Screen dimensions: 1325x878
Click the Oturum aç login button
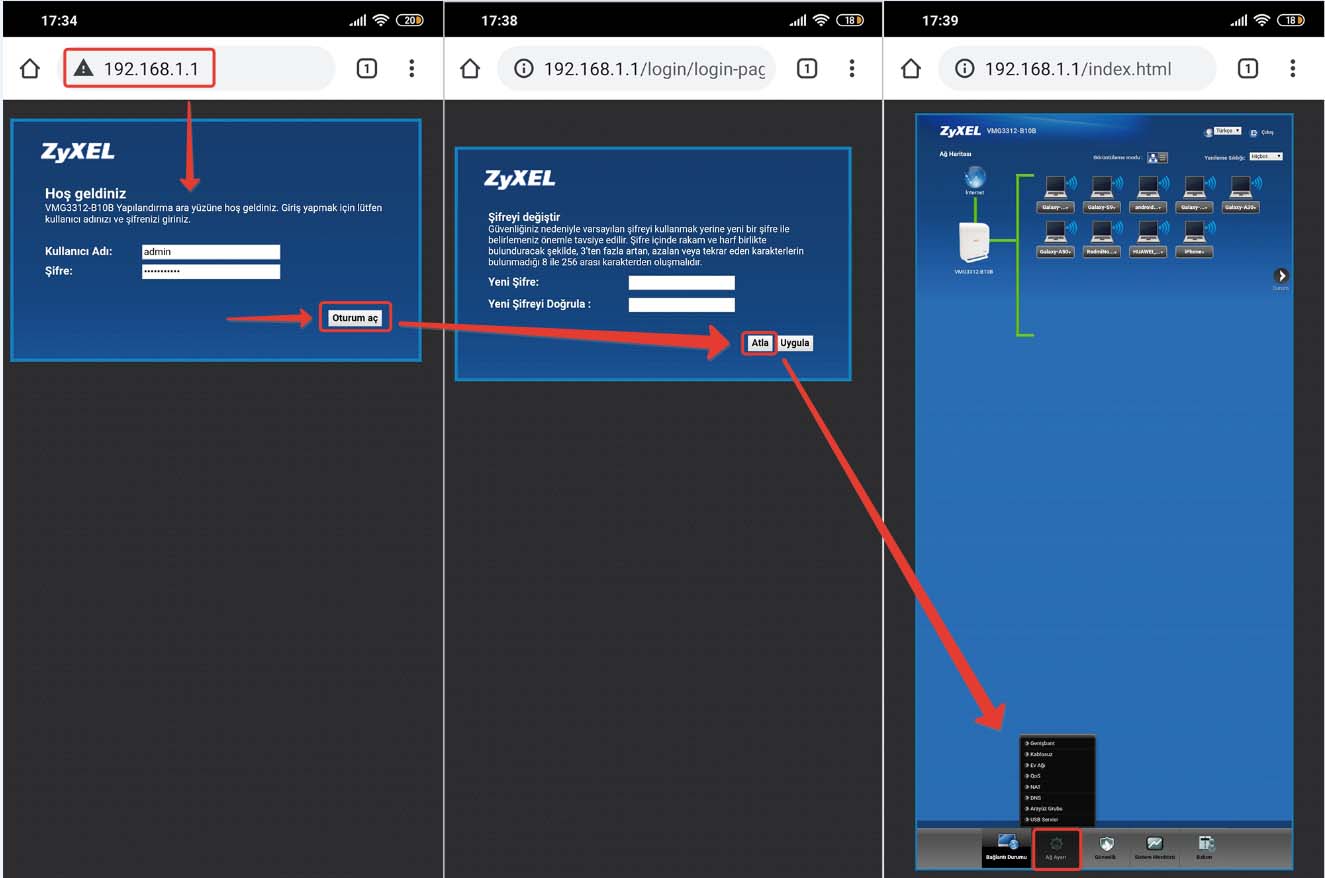[355, 318]
